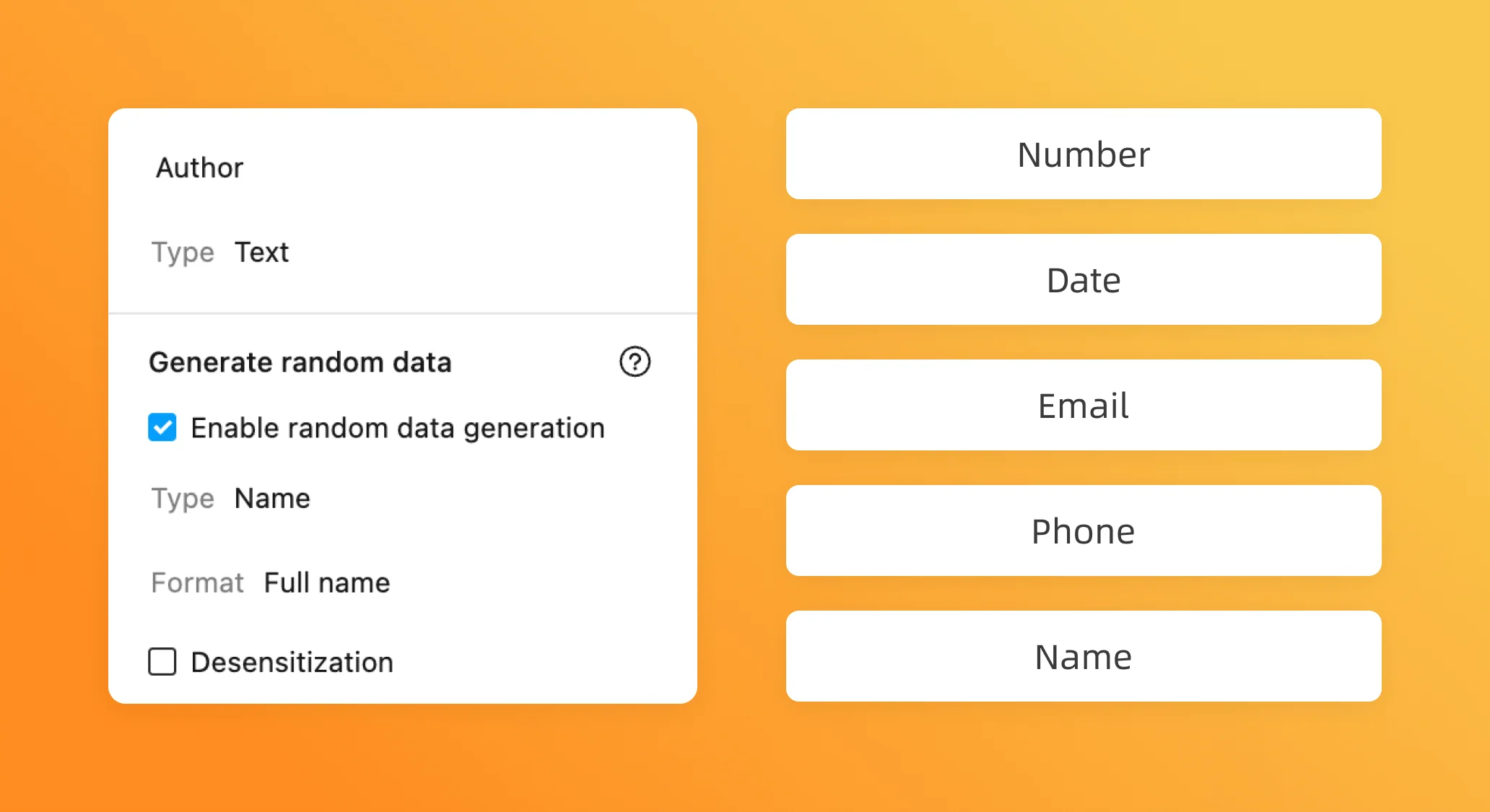Choose the Name option in right list

[1083, 657]
